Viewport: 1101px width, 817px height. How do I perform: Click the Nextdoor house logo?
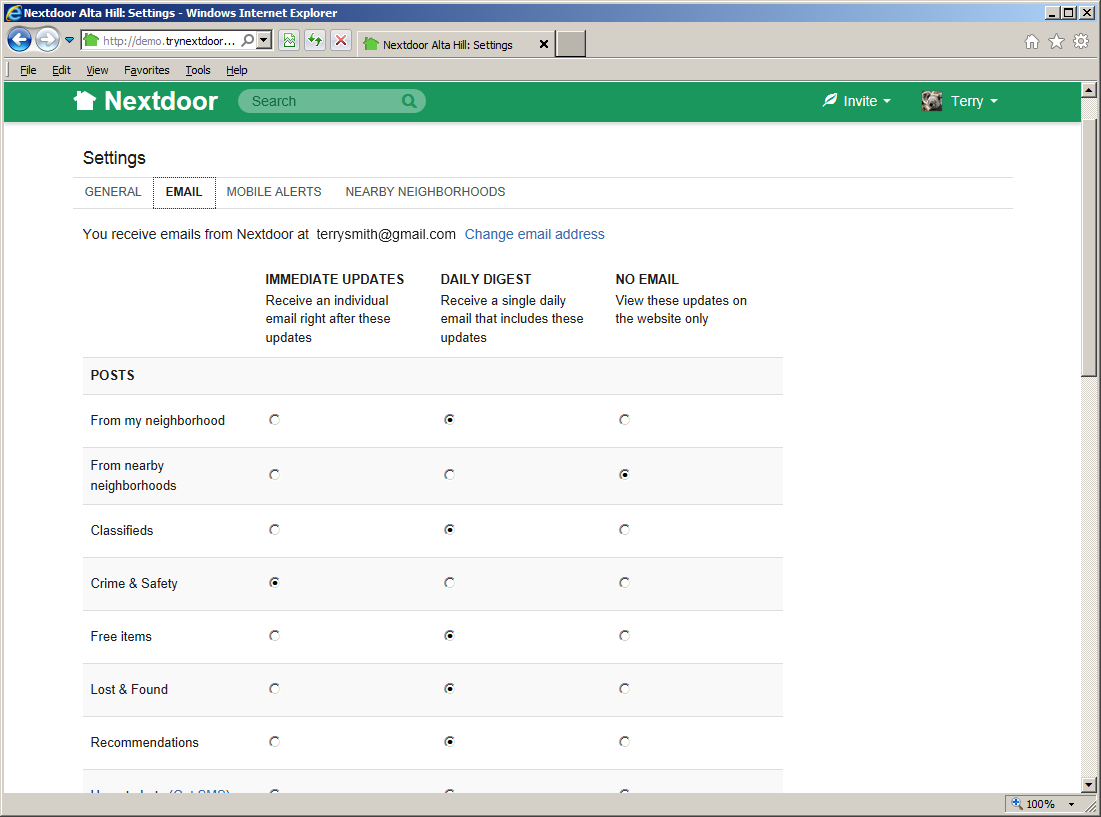(85, 100)
